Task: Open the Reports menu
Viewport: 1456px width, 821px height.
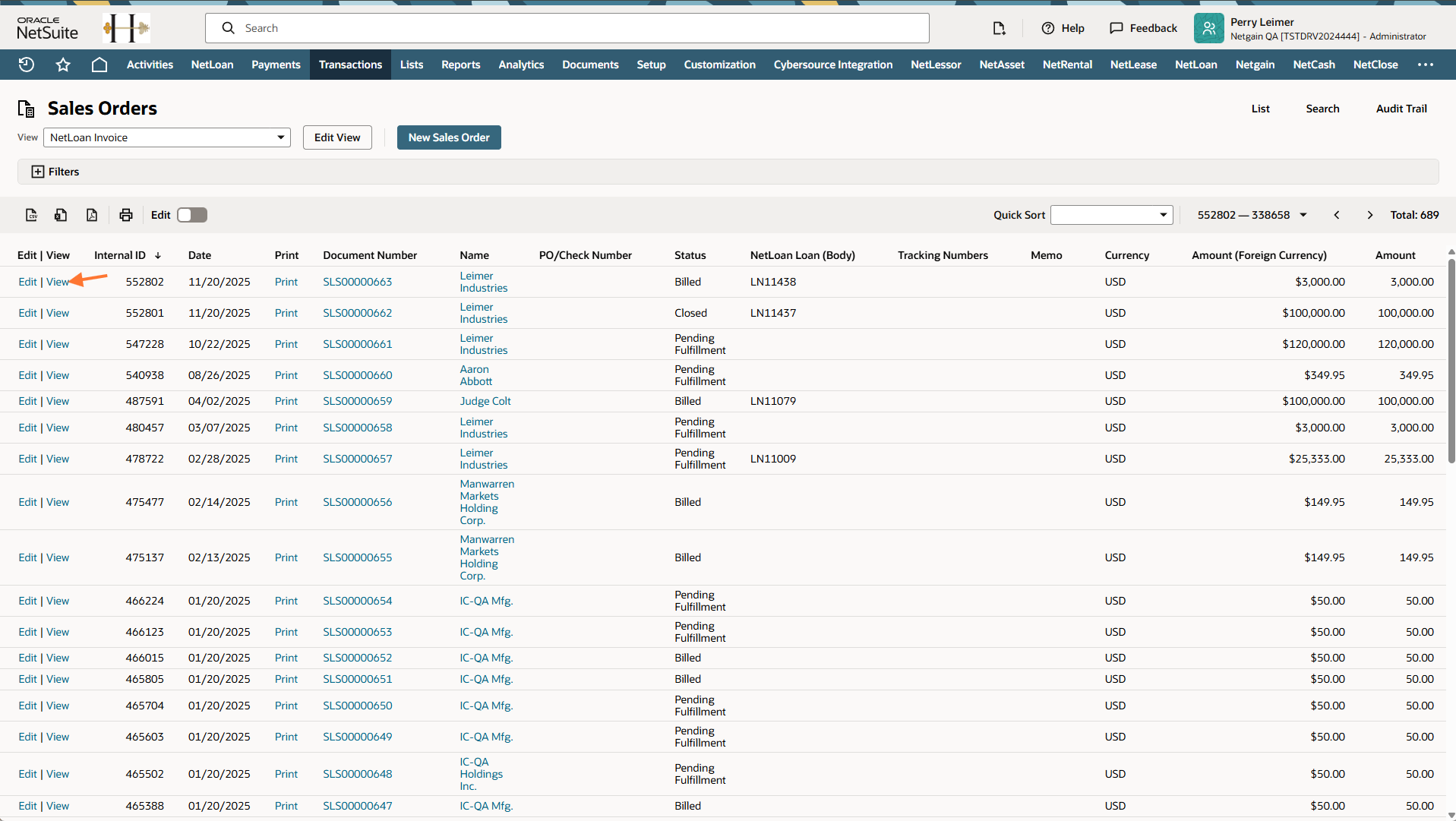Action: (x=460, y=65)
